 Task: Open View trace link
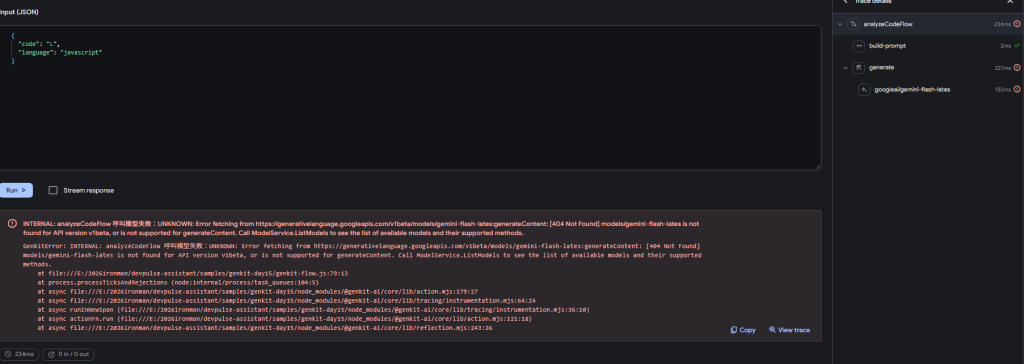click(790, 330)
